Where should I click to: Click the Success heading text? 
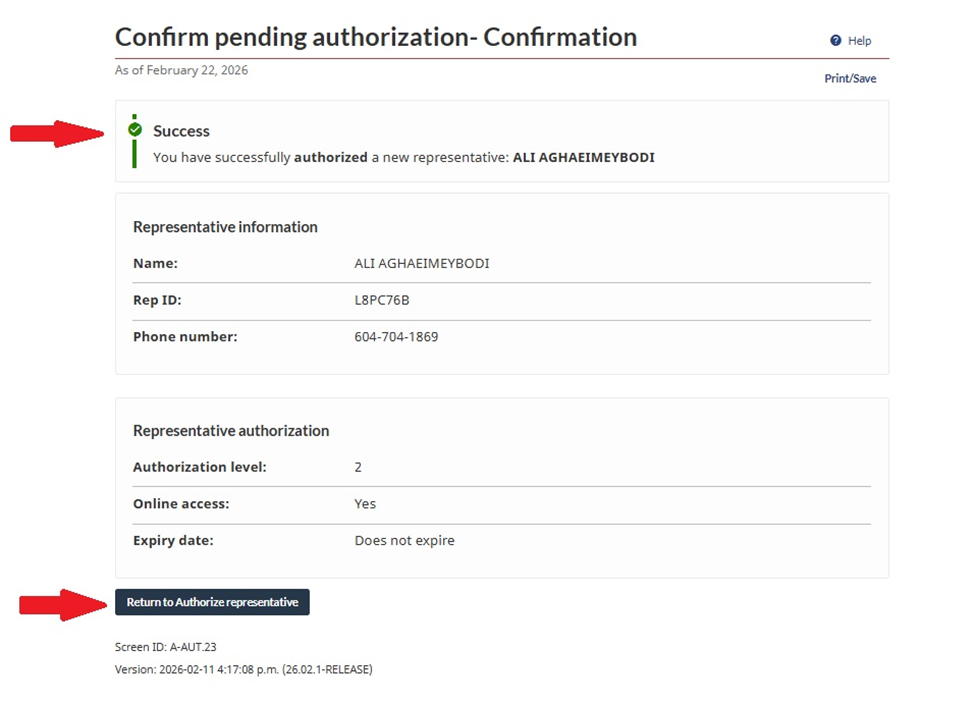pos(181,131)
